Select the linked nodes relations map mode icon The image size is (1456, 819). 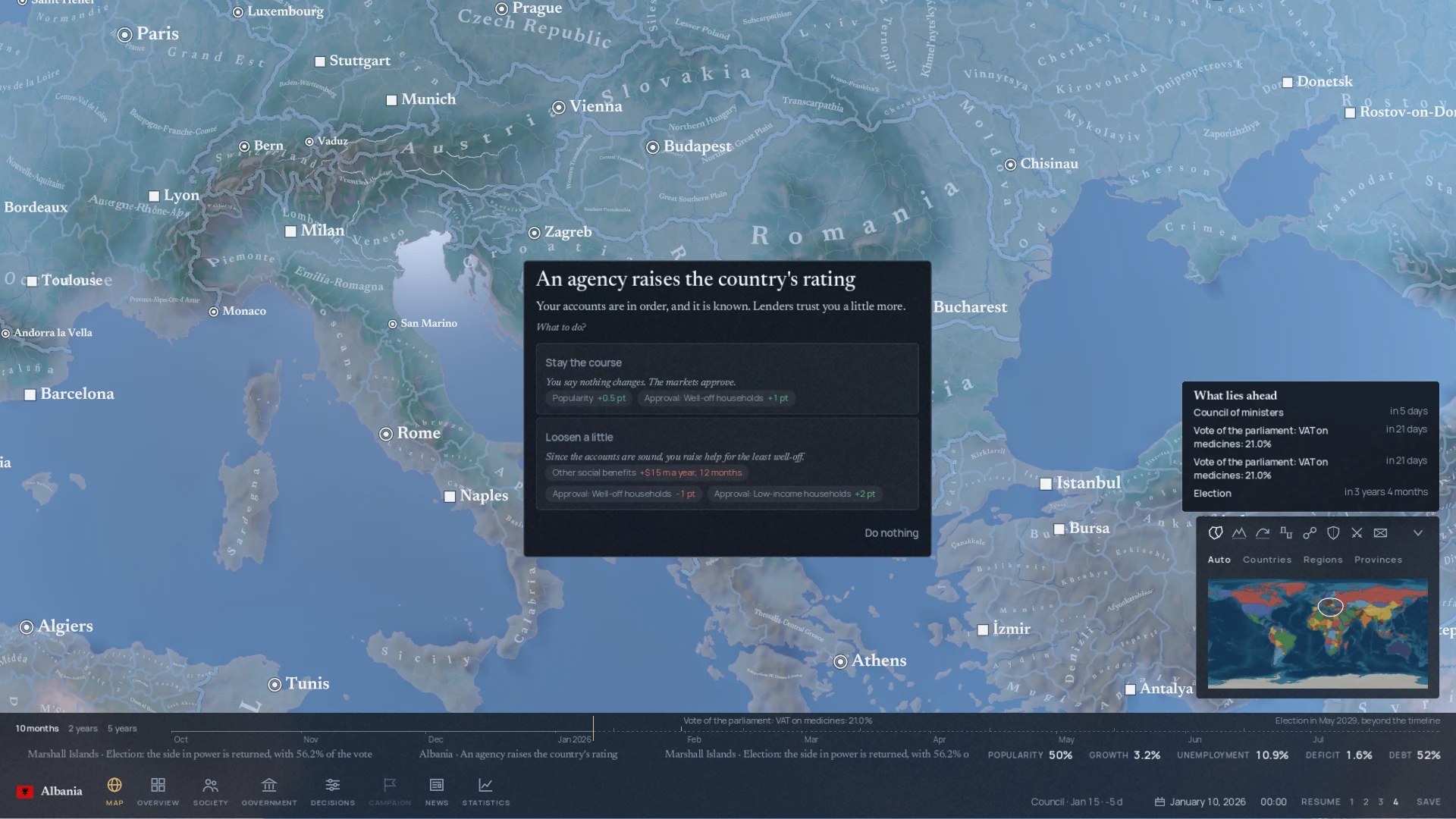tap(1310, 533)
